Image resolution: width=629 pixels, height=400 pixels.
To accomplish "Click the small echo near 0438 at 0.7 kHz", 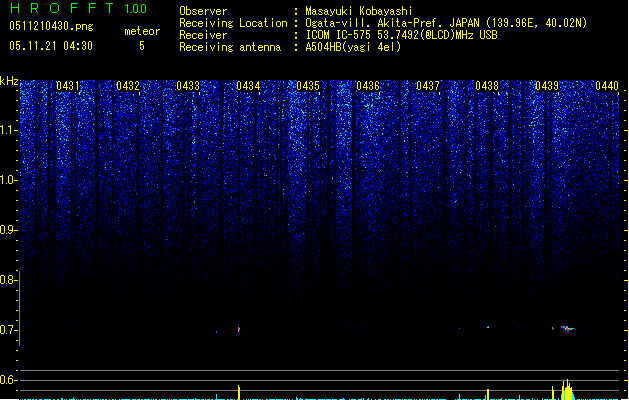I will (x=487, y=327).
